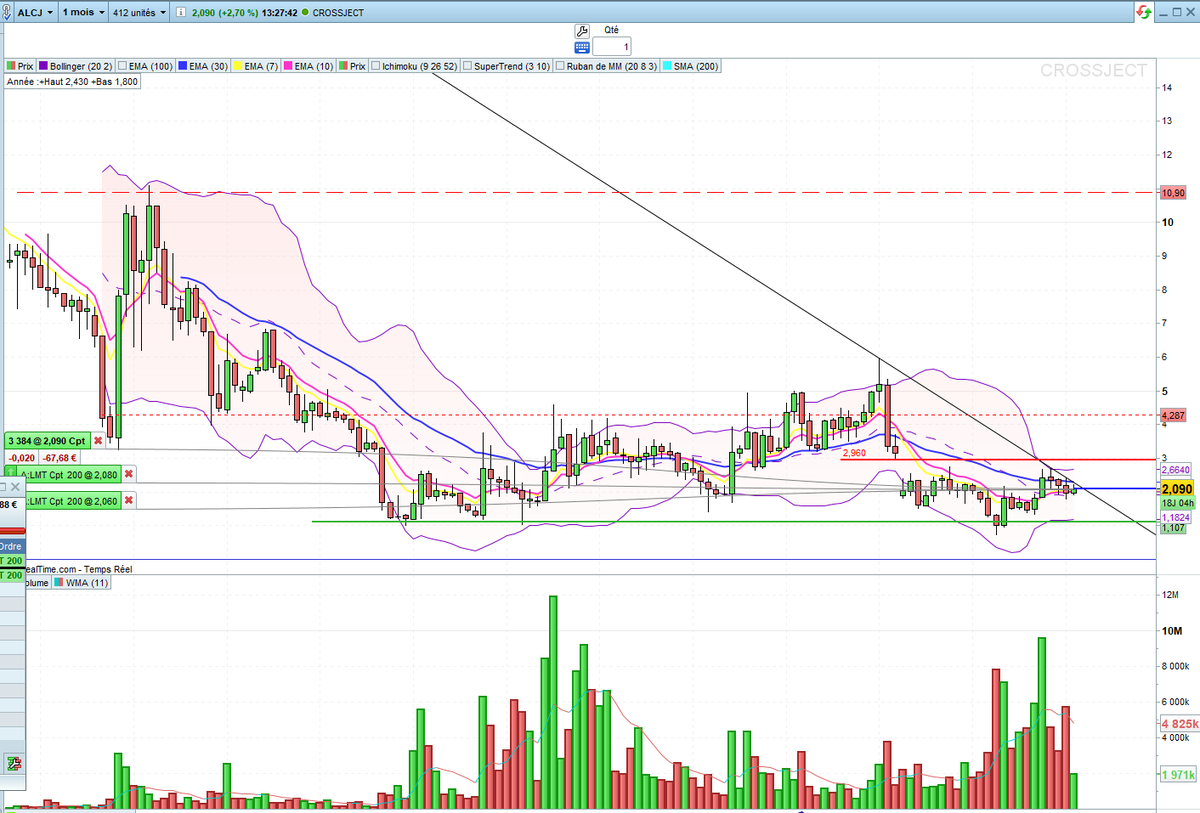
Task: Maximize the chart window
Action: click(1177, 11)
